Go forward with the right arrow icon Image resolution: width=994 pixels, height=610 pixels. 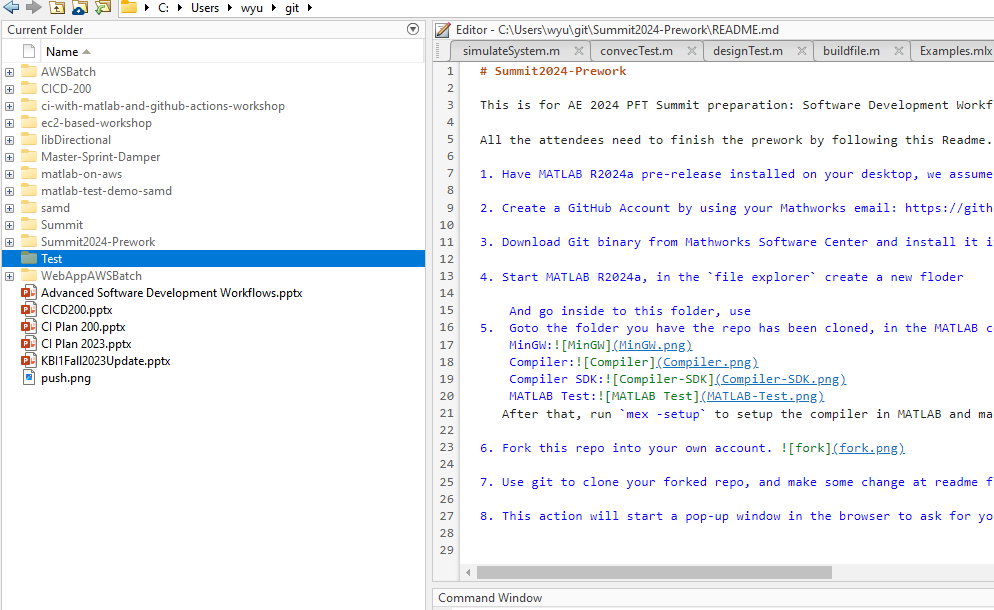[x=34, y=7]
